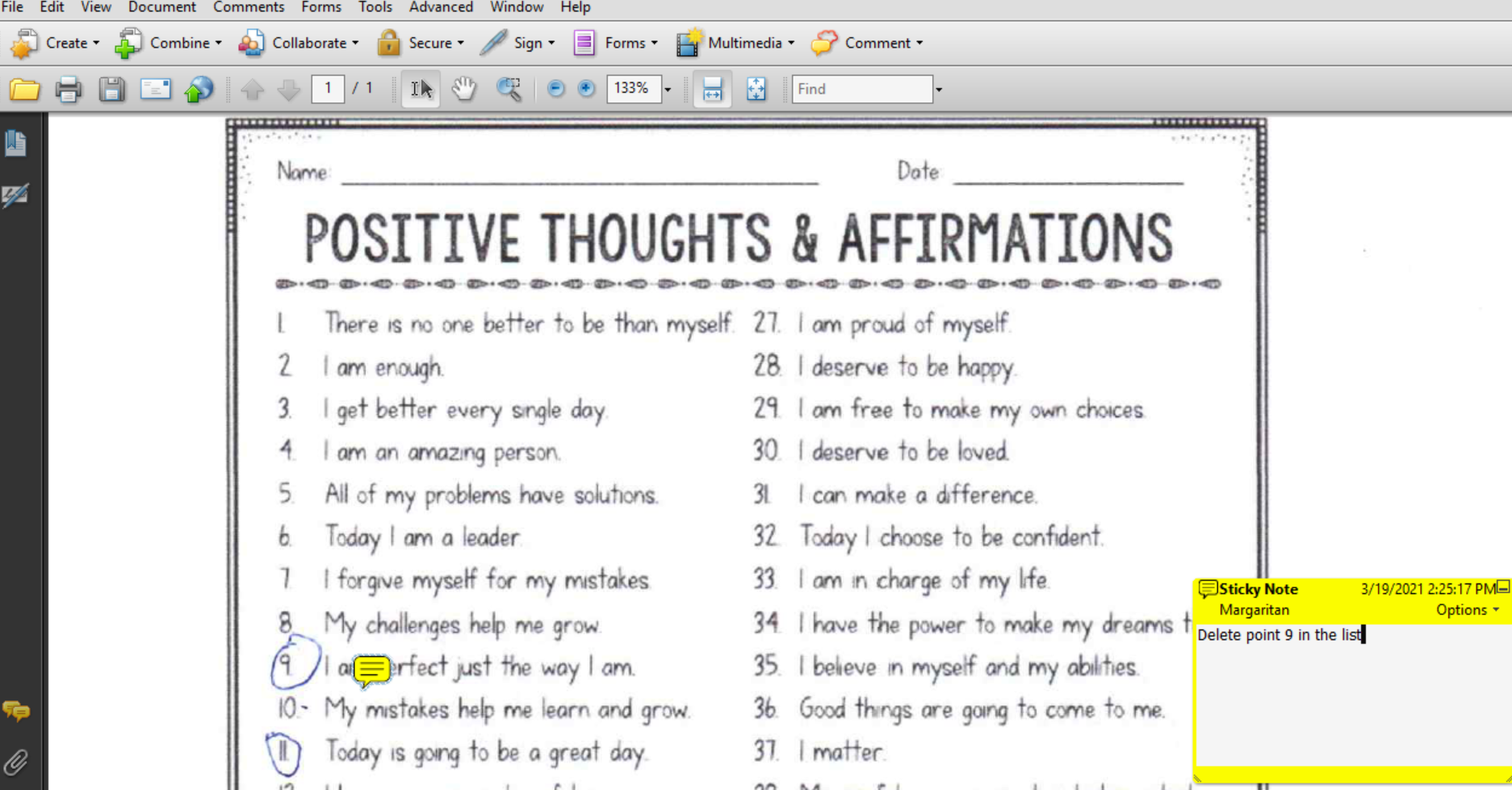The image size is (1512, 790).
Task: Open the Forms toolbar dropdown
Action: [x=616, y=43]
